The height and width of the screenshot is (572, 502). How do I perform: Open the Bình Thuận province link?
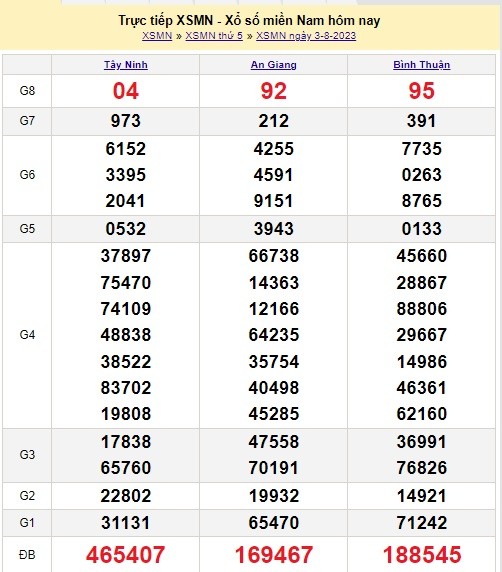click(x=422, y=65)
